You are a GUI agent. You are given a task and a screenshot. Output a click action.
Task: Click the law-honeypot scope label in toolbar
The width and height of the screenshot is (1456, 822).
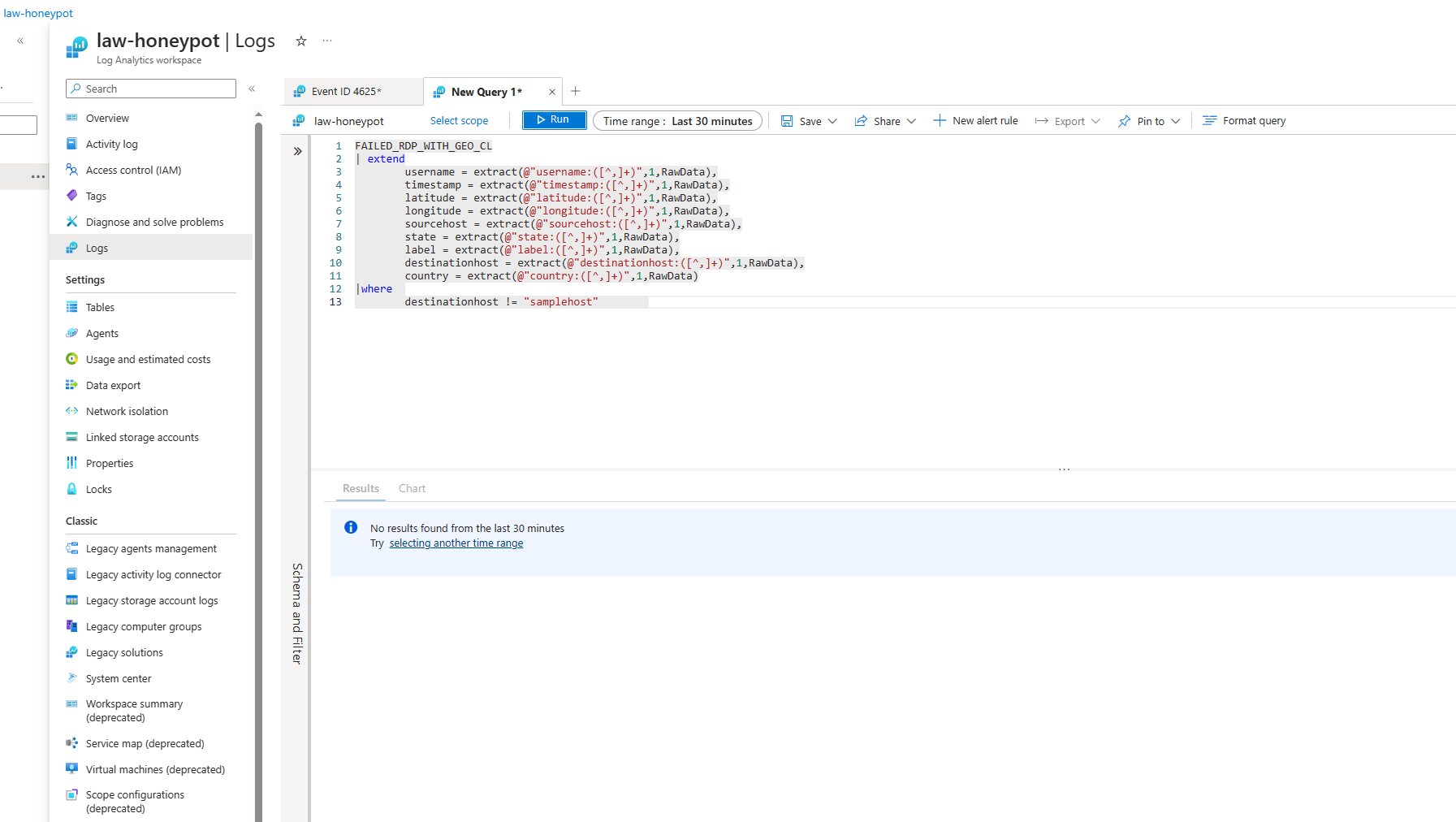pyautogui.click(x=348, y=121)
